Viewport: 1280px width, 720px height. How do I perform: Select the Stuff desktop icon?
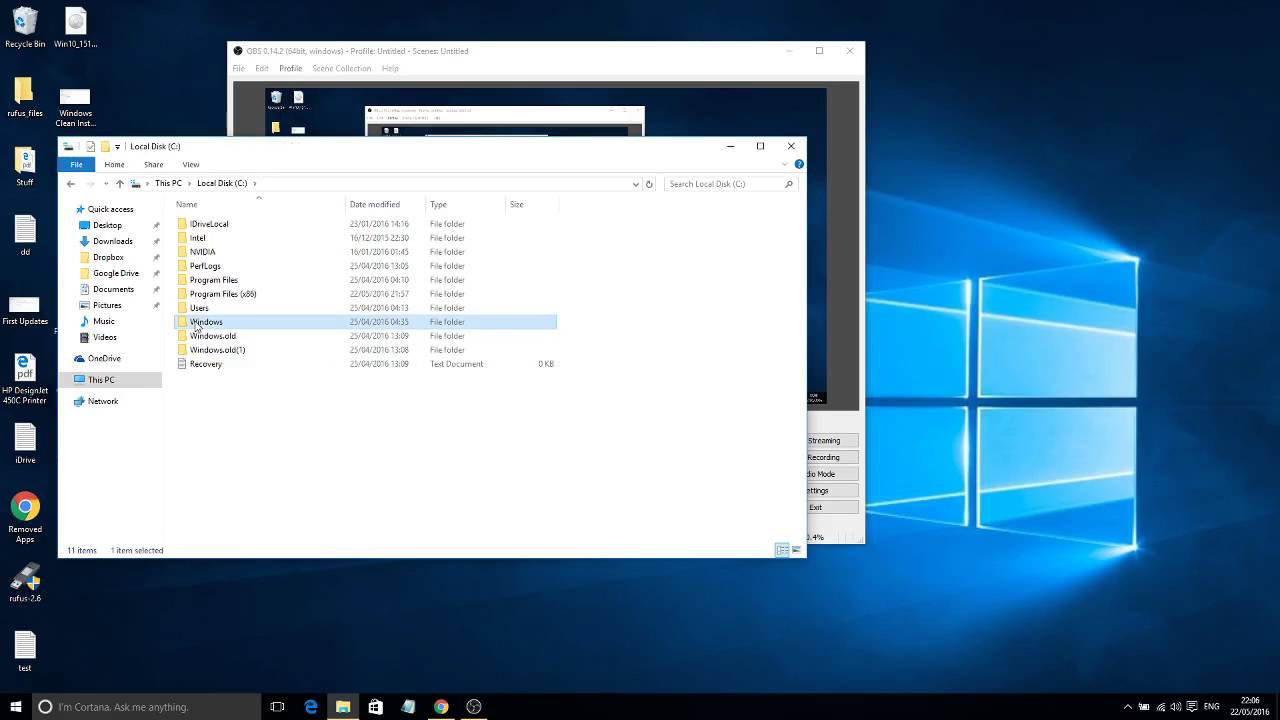tap(25, 166)
